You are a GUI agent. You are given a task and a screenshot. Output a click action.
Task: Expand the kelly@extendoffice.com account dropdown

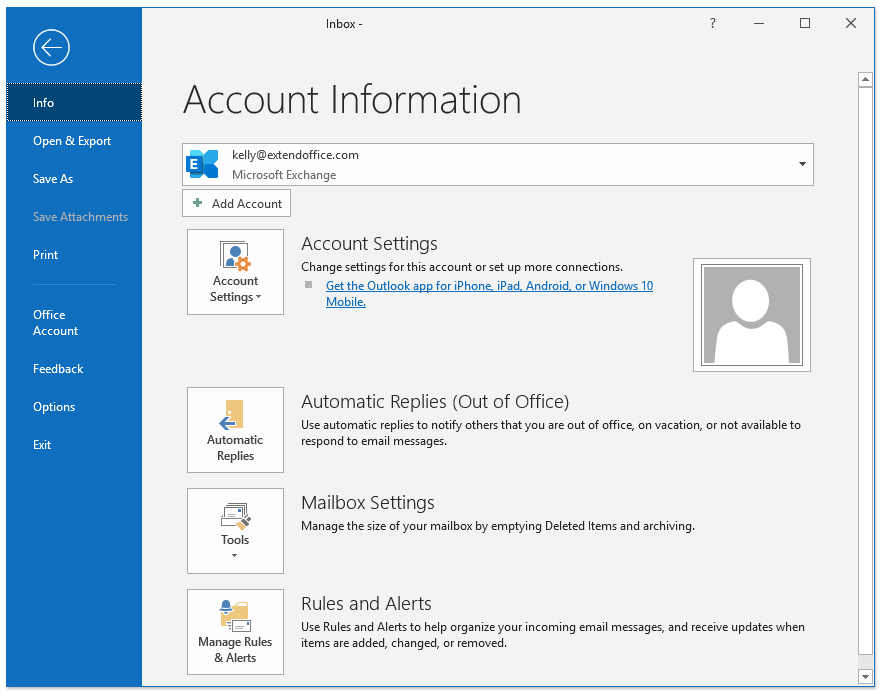[802, 164]
